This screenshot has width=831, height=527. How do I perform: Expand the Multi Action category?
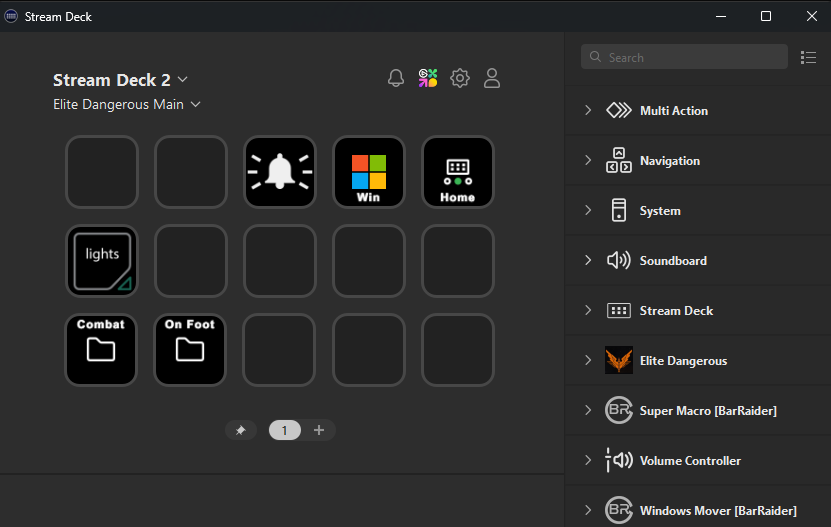click(588, 110)
